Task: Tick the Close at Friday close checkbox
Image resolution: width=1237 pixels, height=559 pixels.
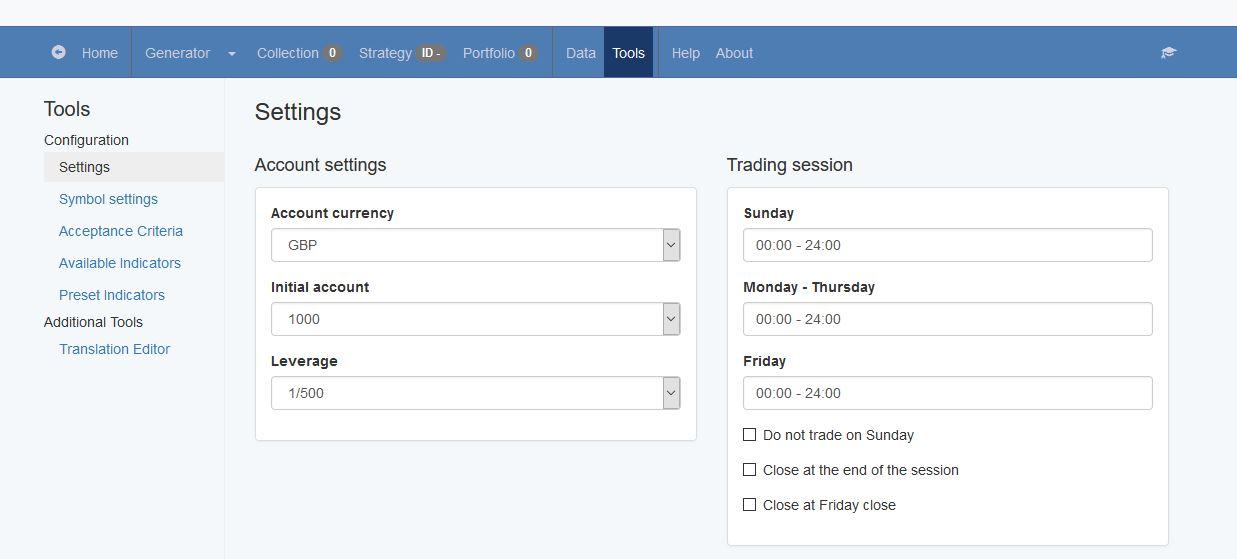Action: (749, 505)
